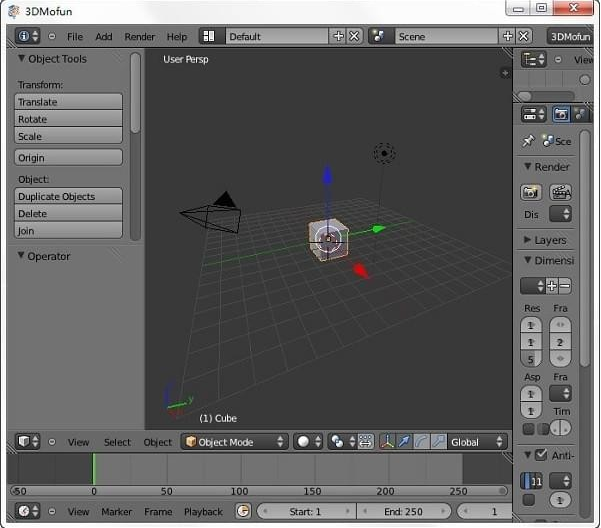Open the Object Mode dropdown

click(234, 441)
